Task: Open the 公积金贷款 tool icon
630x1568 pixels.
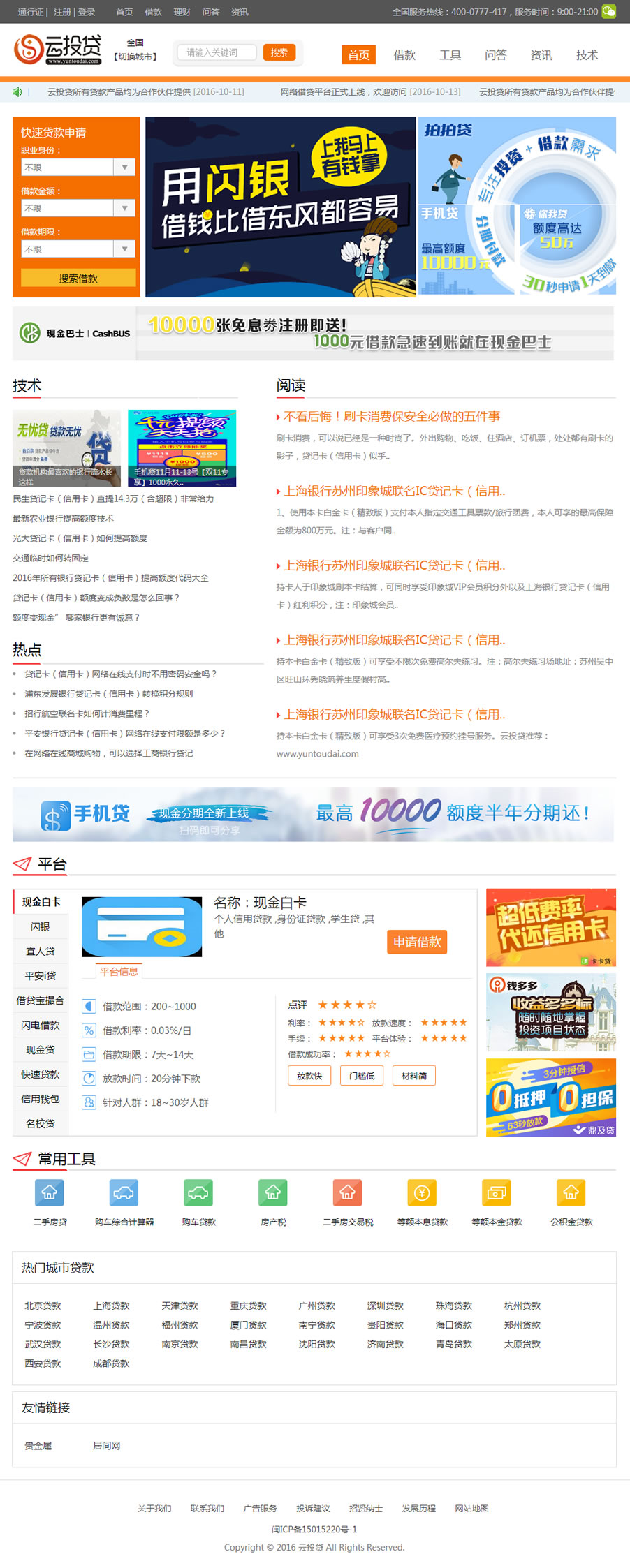Action: pos(571,1192)
